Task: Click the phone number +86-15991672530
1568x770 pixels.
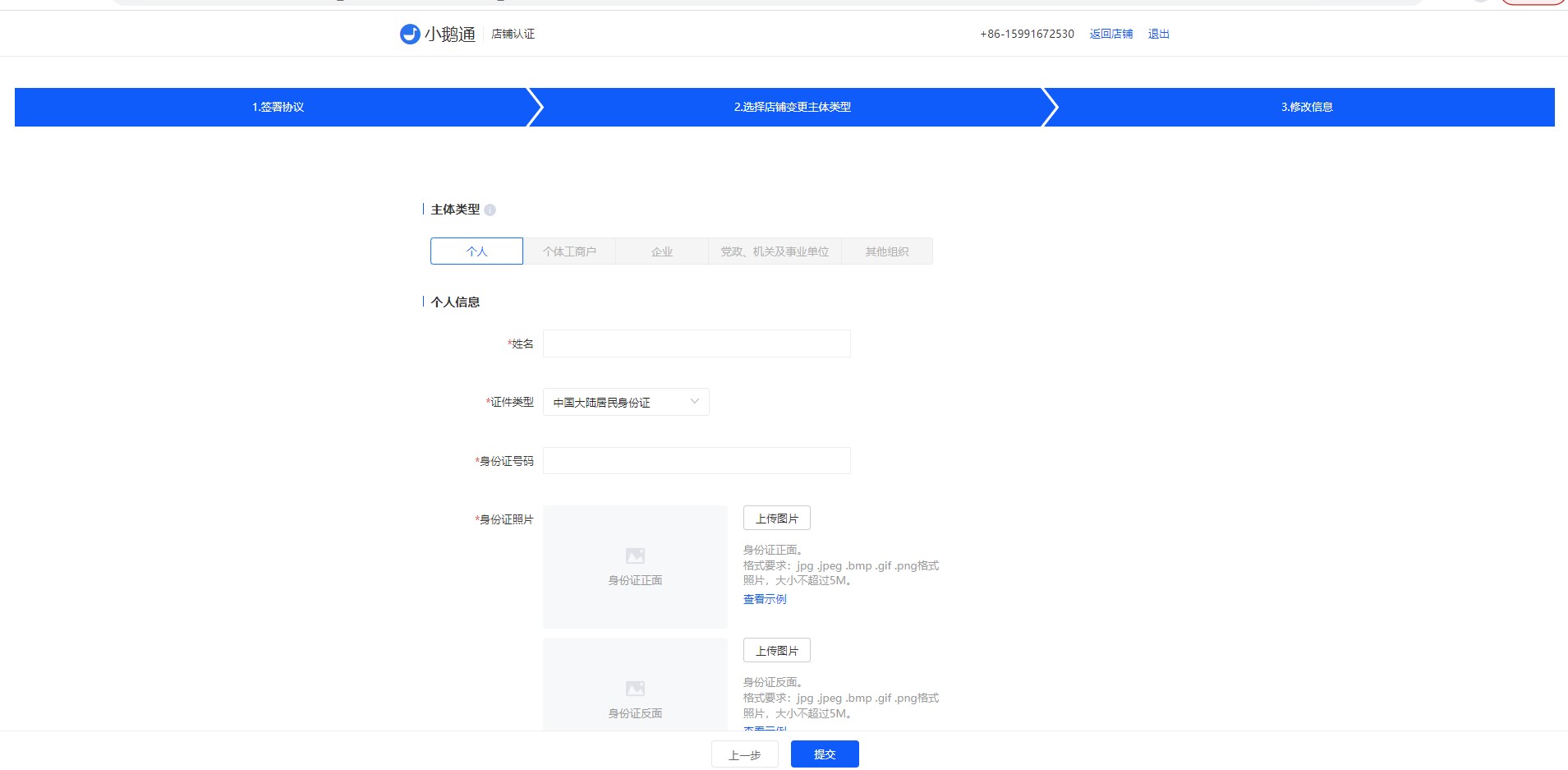Action: coord(1027,34)
